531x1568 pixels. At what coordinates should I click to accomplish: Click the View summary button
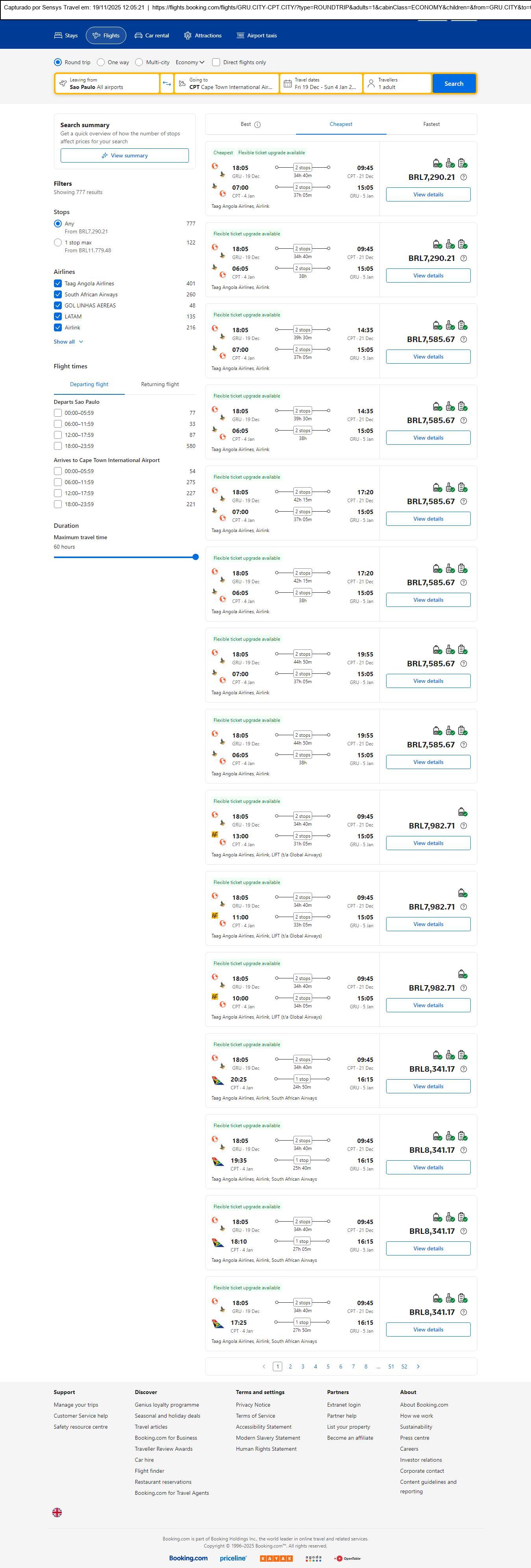click(124, 156)
